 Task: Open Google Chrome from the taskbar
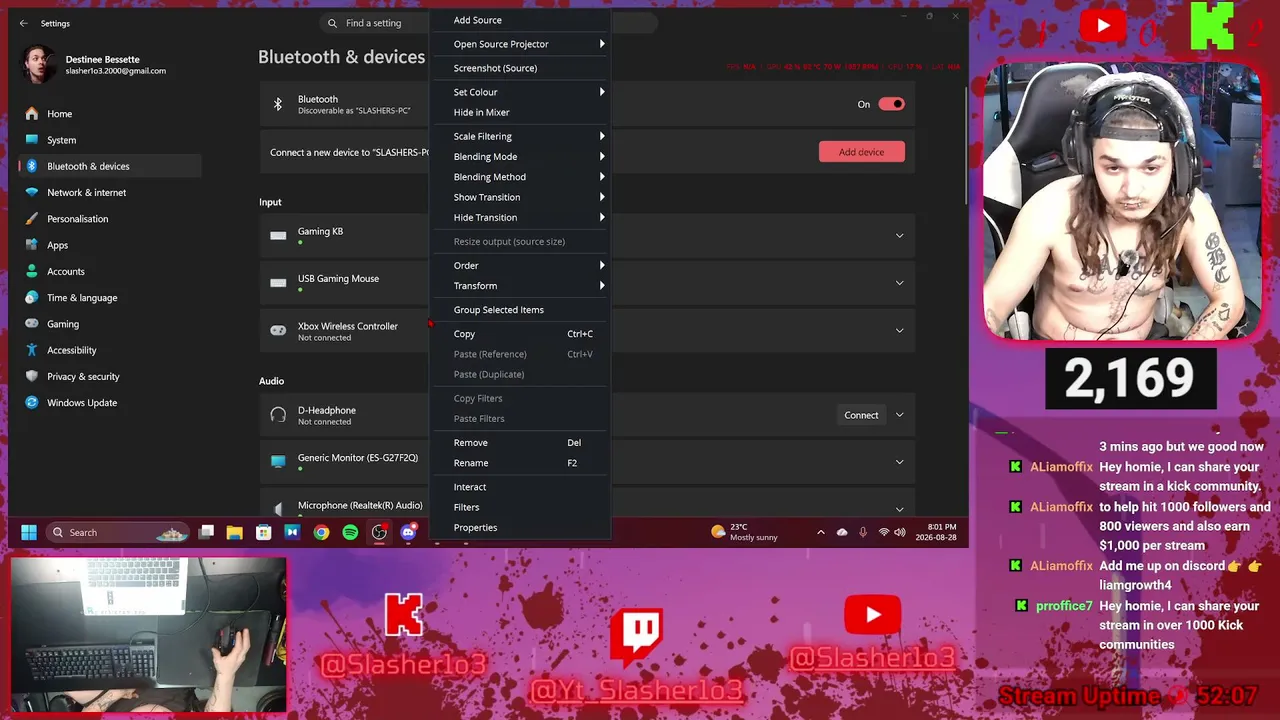(x=321, y=532)
